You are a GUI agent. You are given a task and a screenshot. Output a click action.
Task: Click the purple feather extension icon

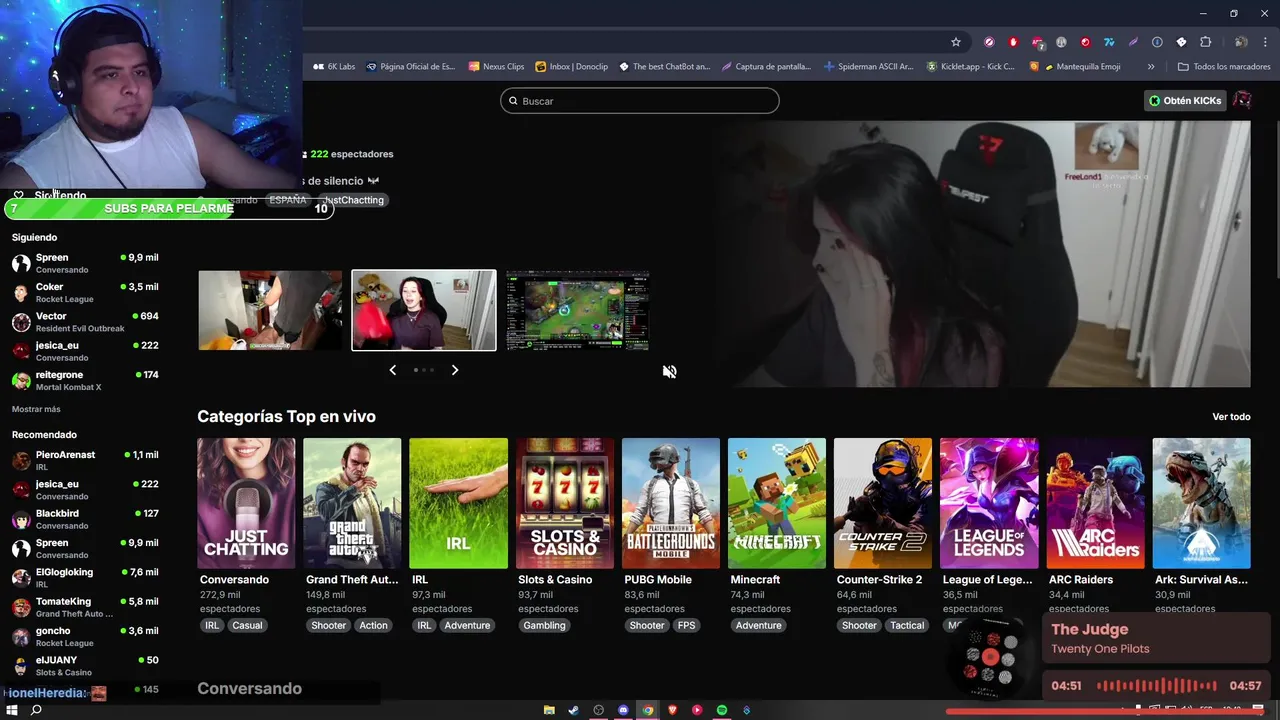click(1133, 42)
